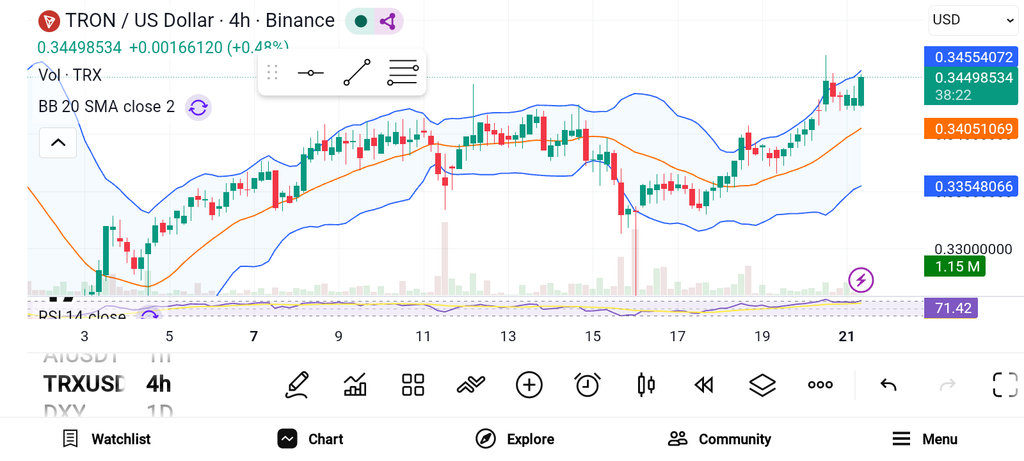Open the pencil drawing tools

(x=297, y=385)
